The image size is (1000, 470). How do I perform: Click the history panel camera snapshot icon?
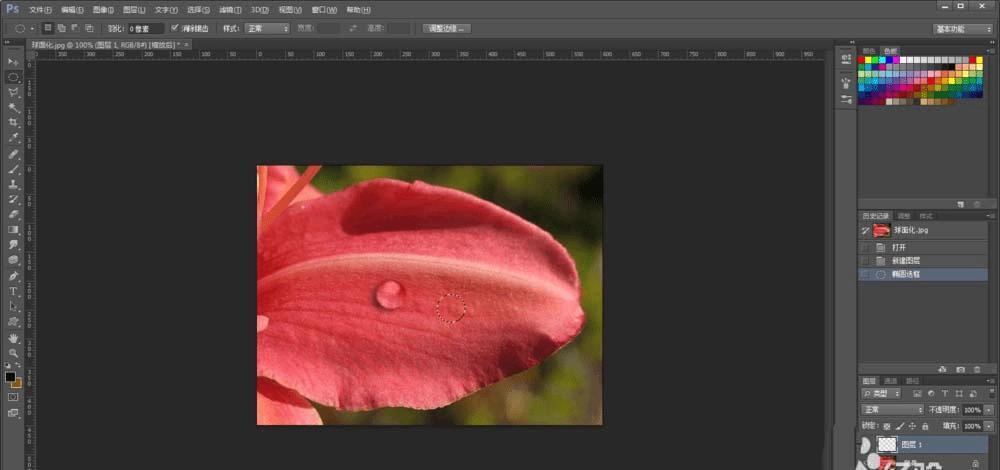click(961, 369)
